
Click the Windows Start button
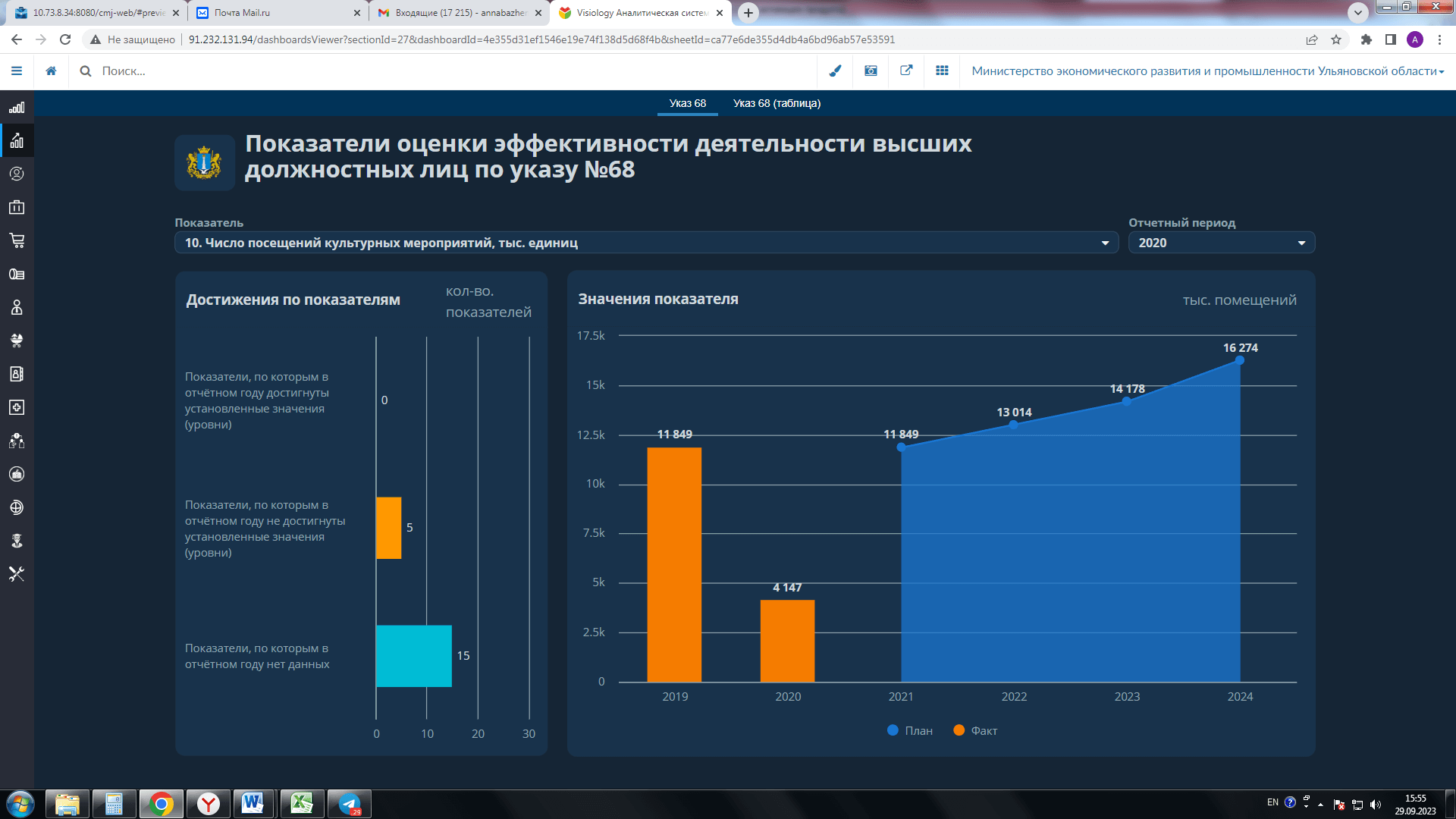click(x=20, y=804)
